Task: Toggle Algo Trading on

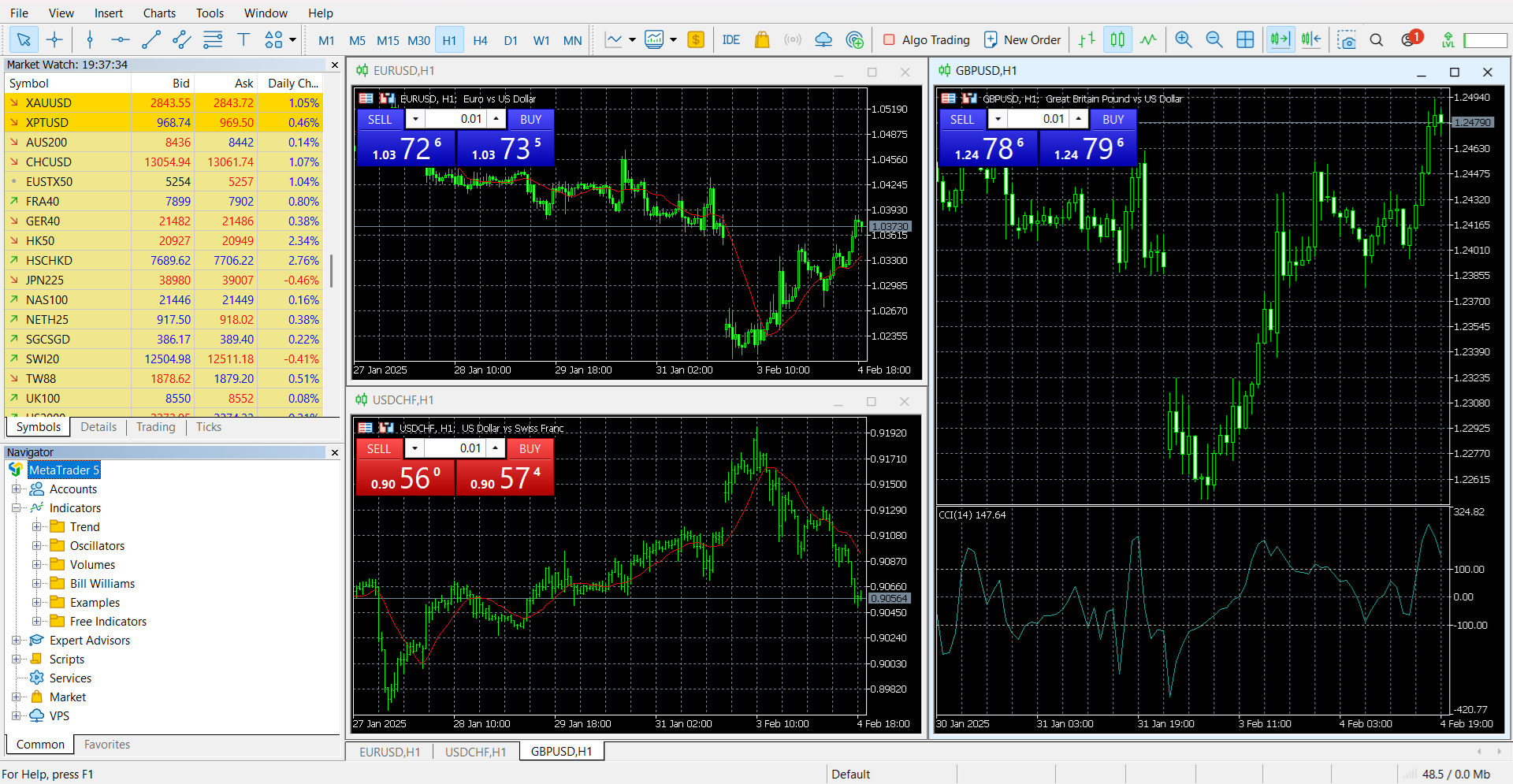Action: [x=927, y=40]
